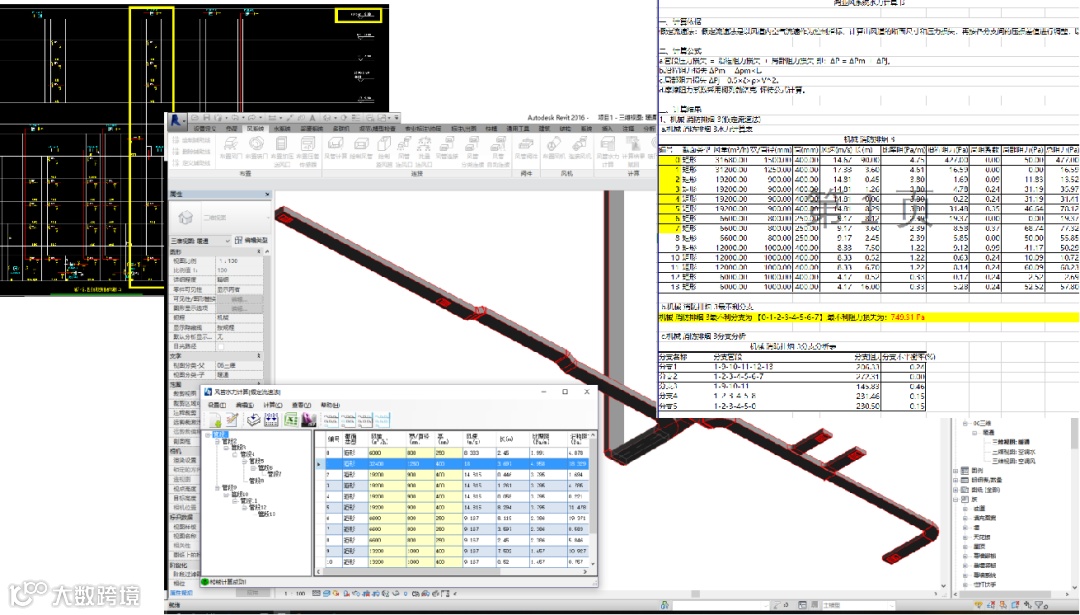Viewport: 1080px width, 615px height.
Task: Toggle the 日光路径 checkbox in Properties
Action: point(221,347)
